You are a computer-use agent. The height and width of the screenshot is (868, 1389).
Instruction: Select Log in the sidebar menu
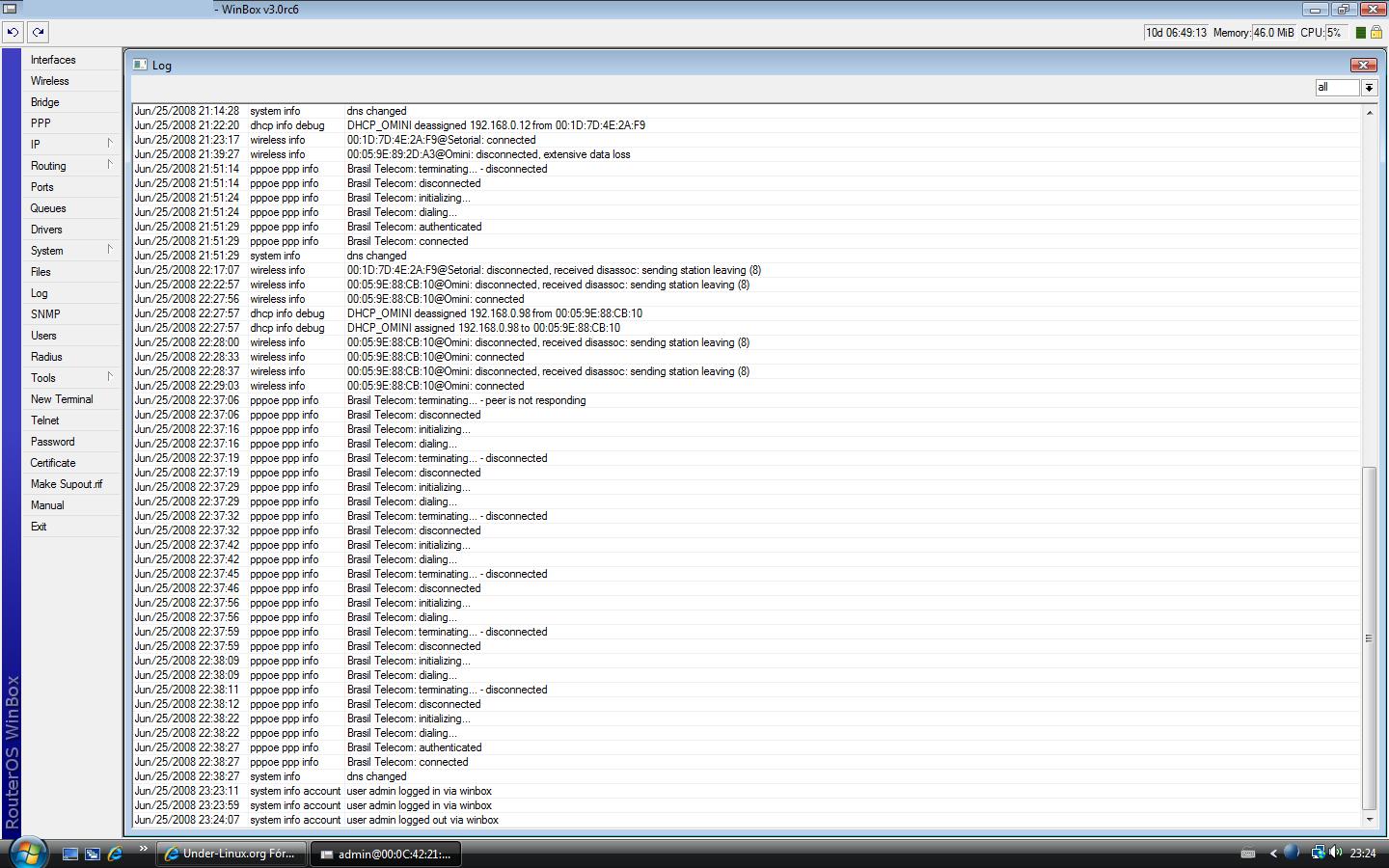(x=71, y=293)
